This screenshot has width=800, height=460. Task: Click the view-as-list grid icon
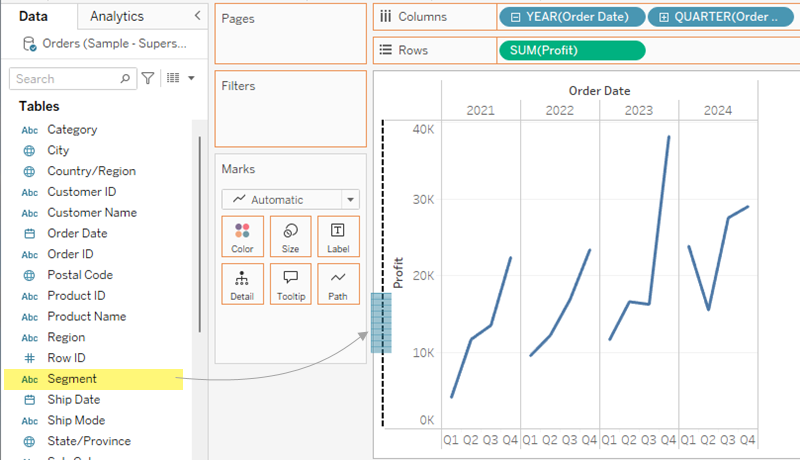(173, 78)
